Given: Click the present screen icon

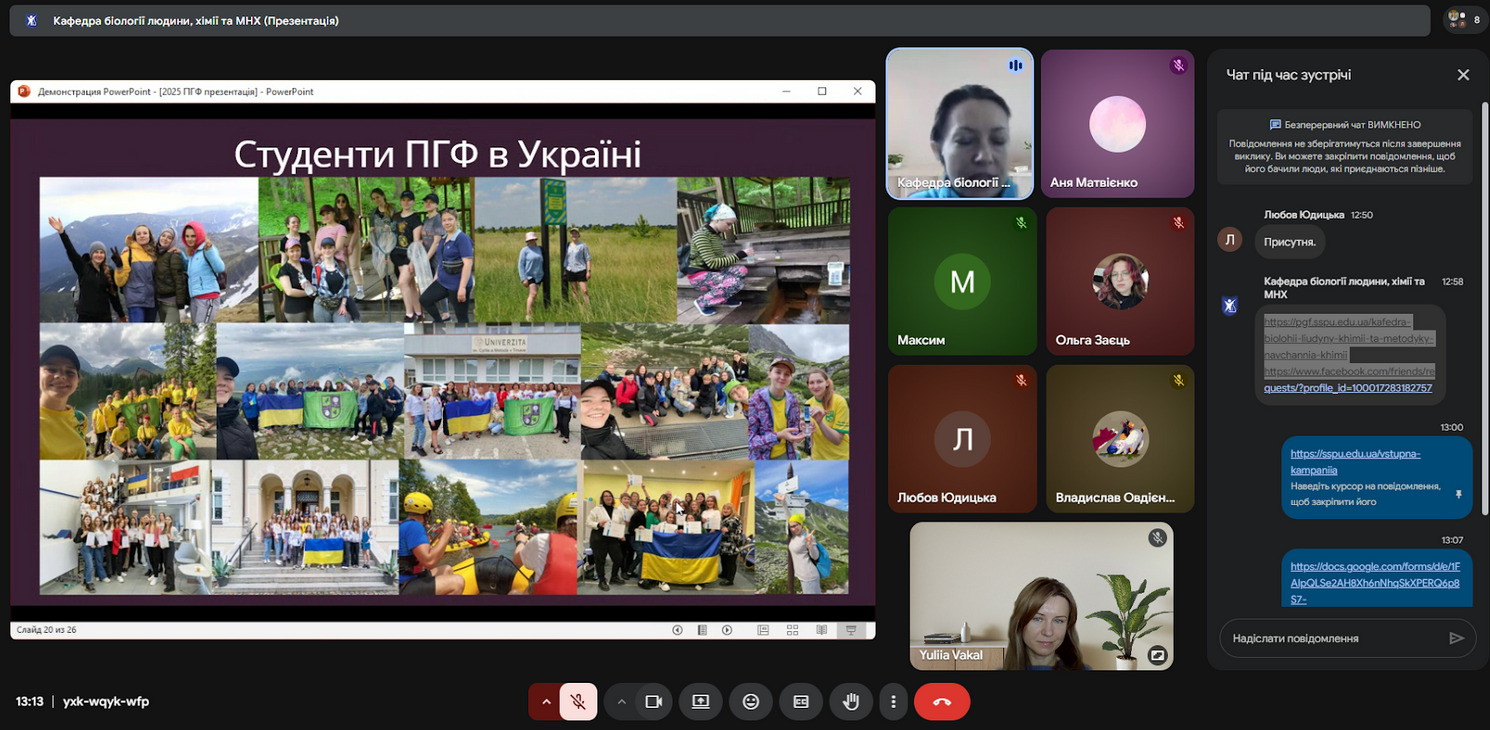Looking at the screenshot, I should (x=701, y=702).
